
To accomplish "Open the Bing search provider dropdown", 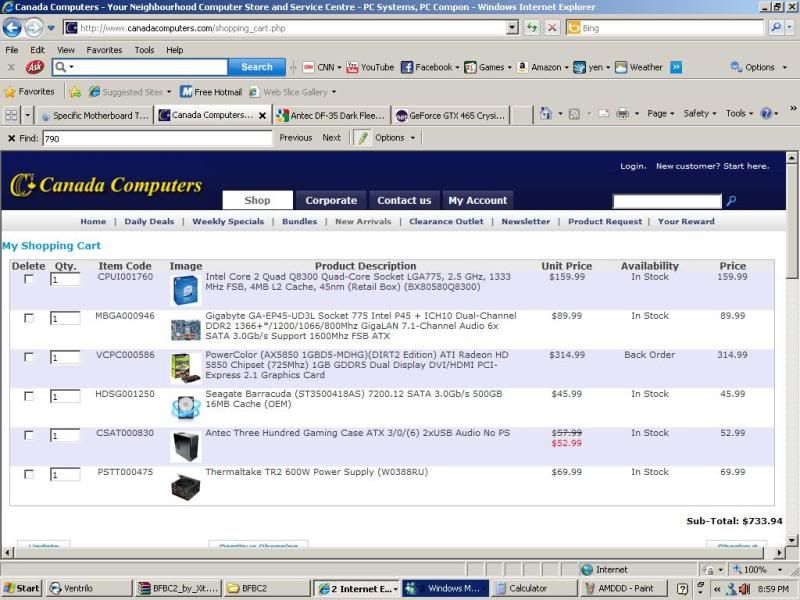I will (x=789, y=28).
